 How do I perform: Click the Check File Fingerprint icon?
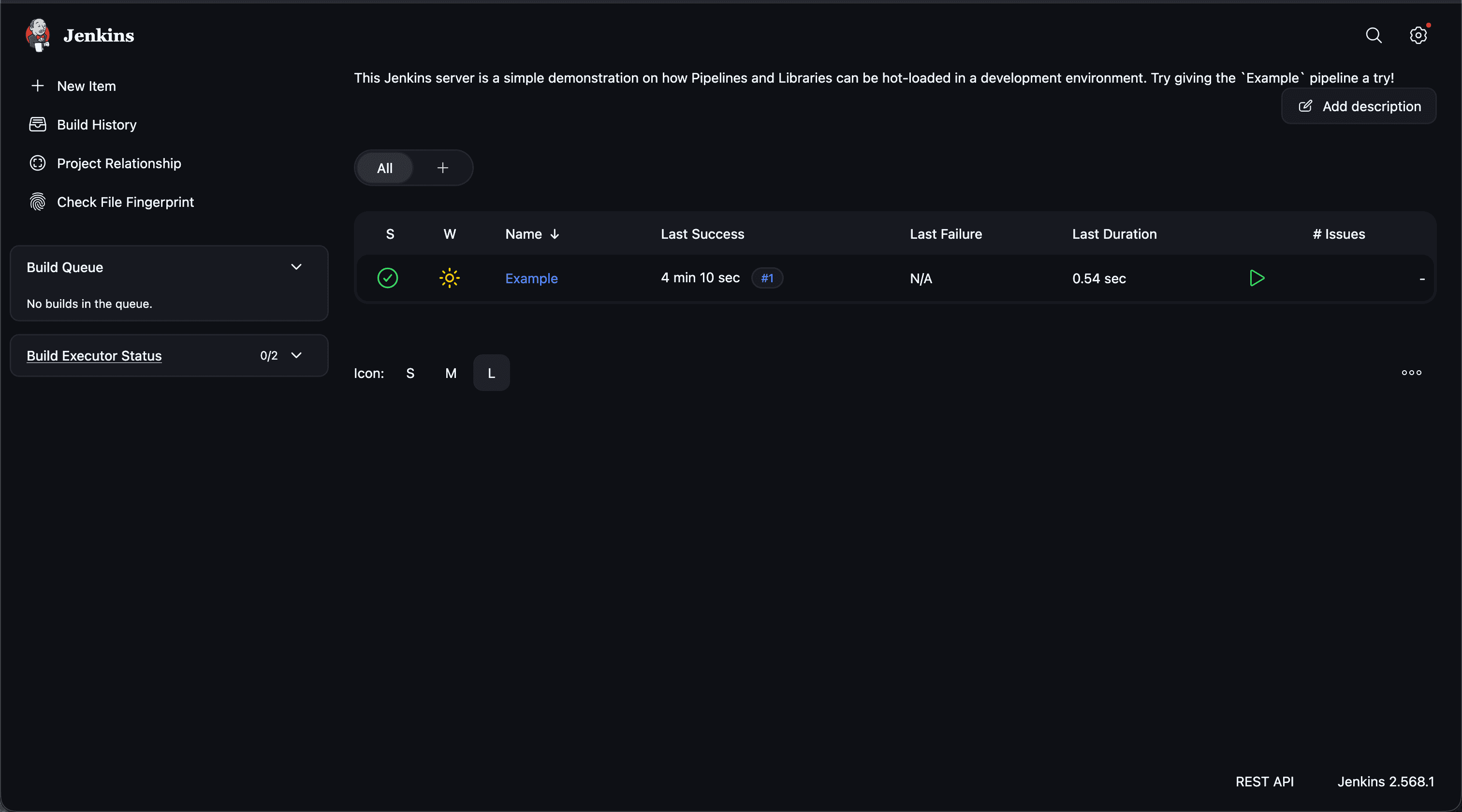pos(37,202)
